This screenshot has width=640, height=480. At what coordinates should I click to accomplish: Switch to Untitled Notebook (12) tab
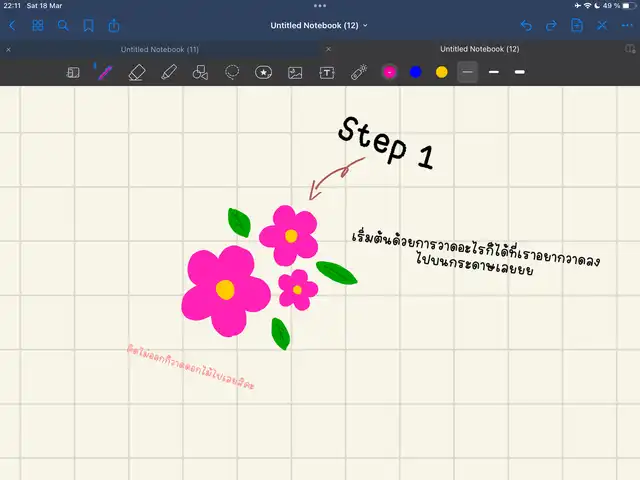[479, 49]
